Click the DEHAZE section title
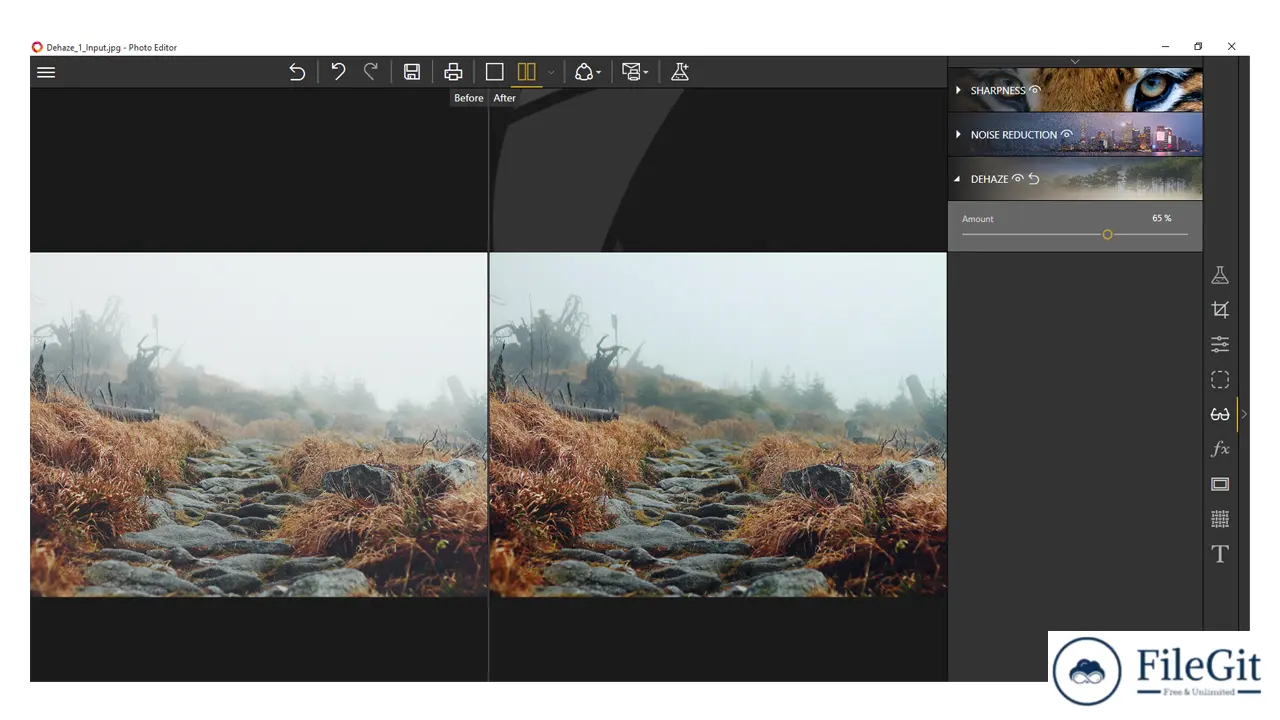This screenshot has width=1280, height=720. [989, 179]
